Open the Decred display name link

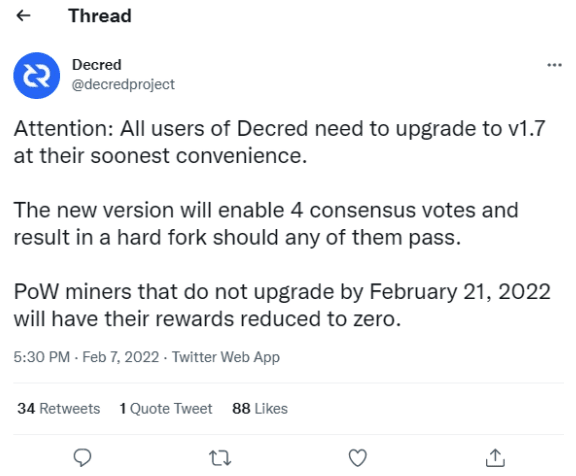coord(97,65)
